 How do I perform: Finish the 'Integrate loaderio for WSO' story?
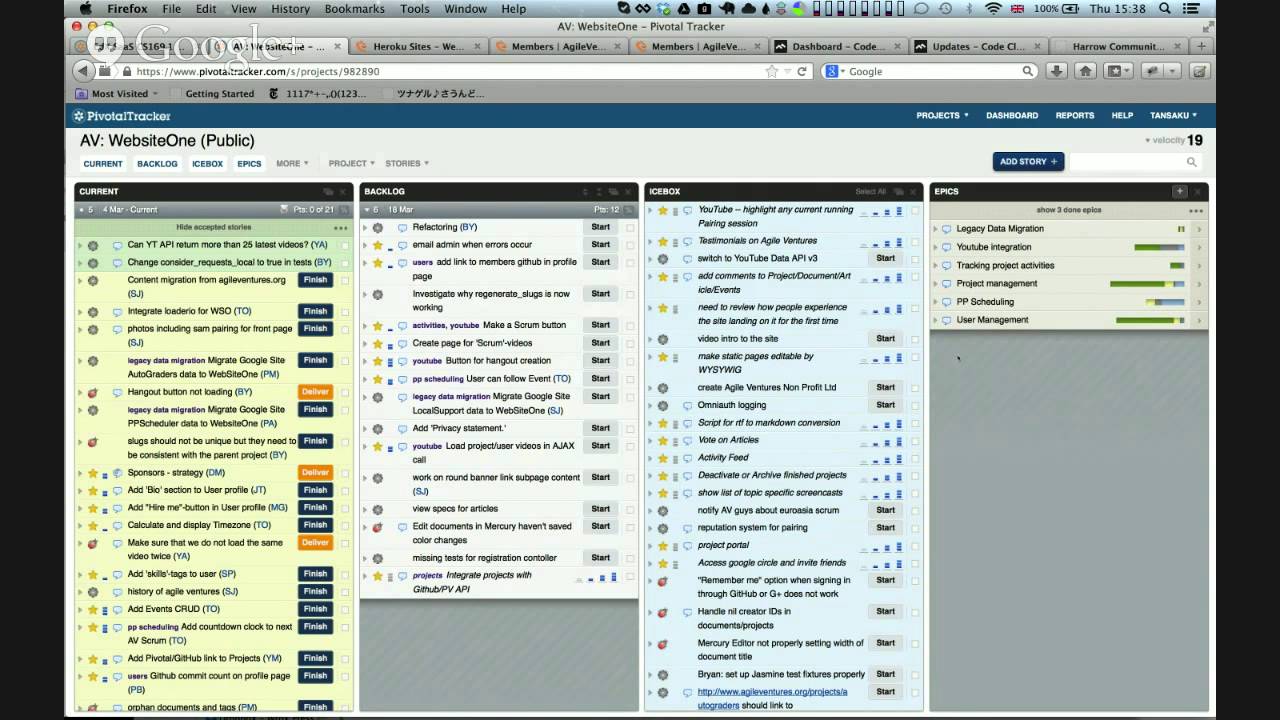point(315,312)
